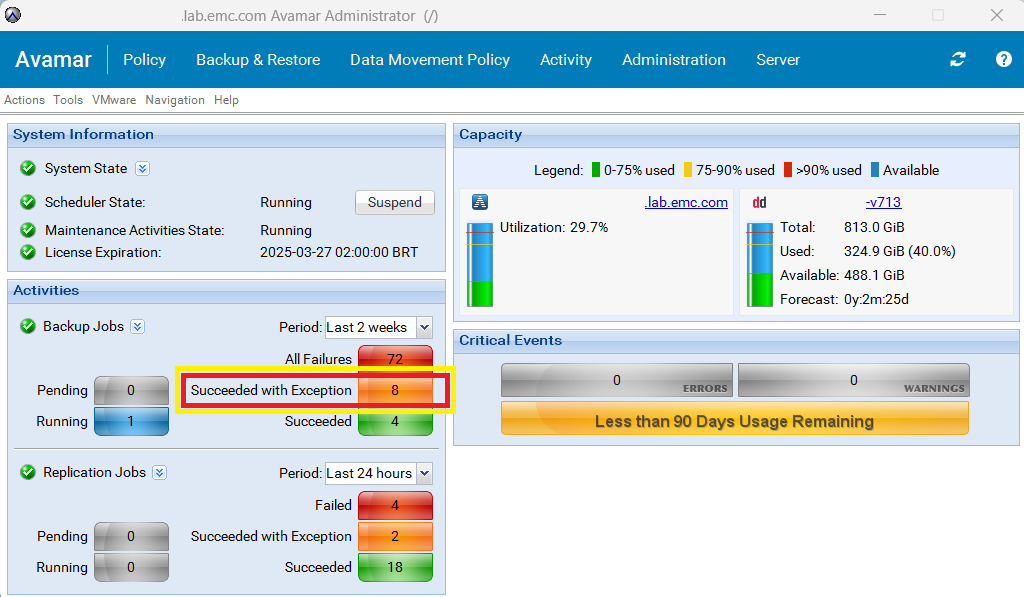Click the Avamar app icon in title bar
This screenshot has width=1024, height=597.
[x=12, y=14]
